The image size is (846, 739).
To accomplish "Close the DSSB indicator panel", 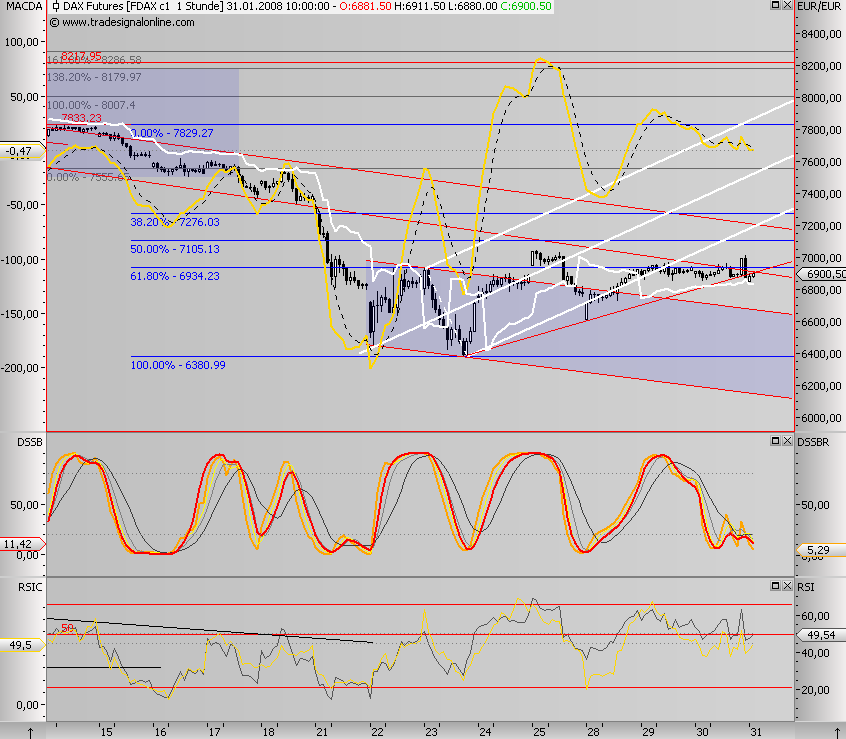I will tap(787, 441).
